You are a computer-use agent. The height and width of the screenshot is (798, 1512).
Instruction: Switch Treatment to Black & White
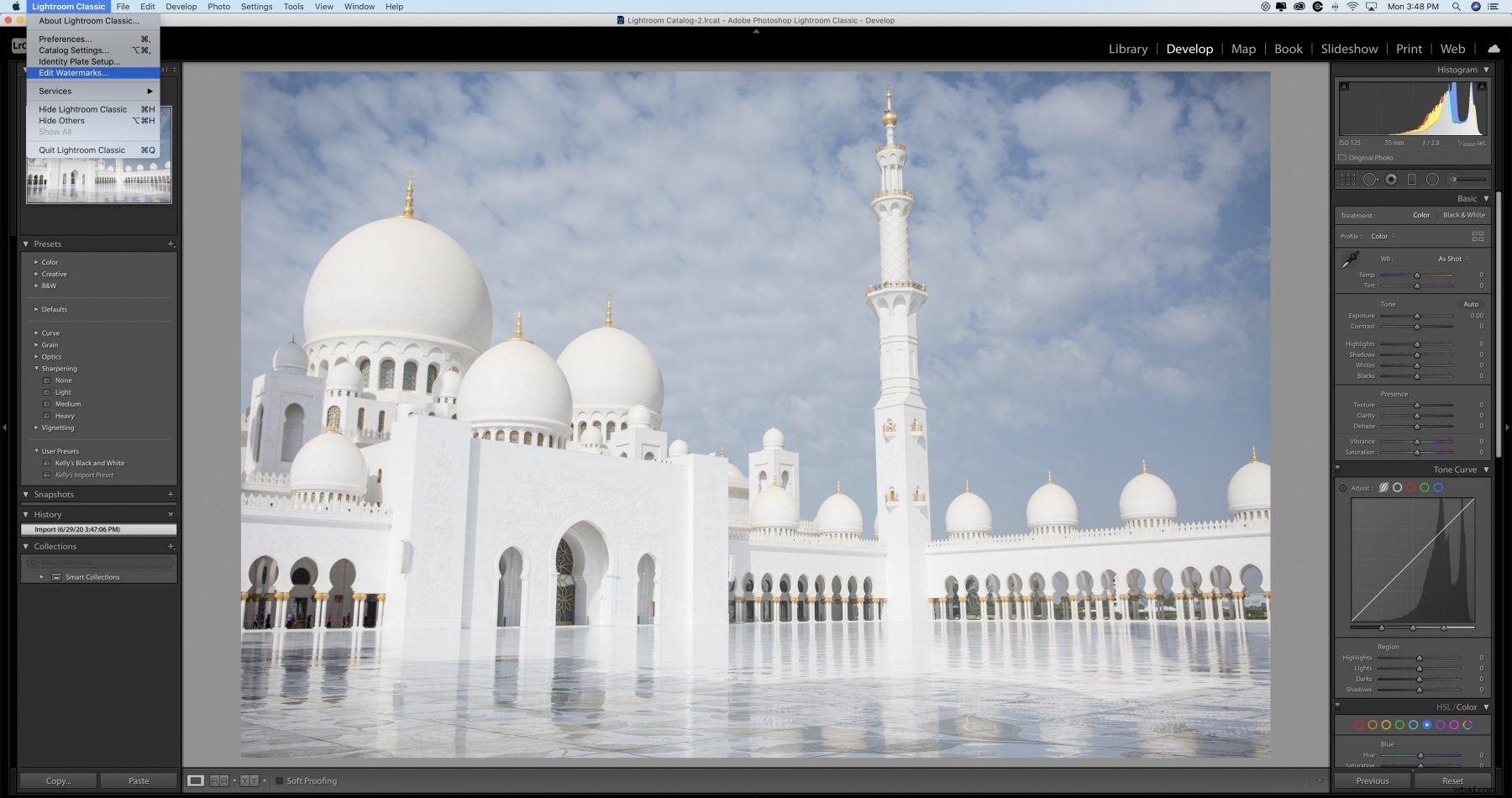tap(1462, 215)
